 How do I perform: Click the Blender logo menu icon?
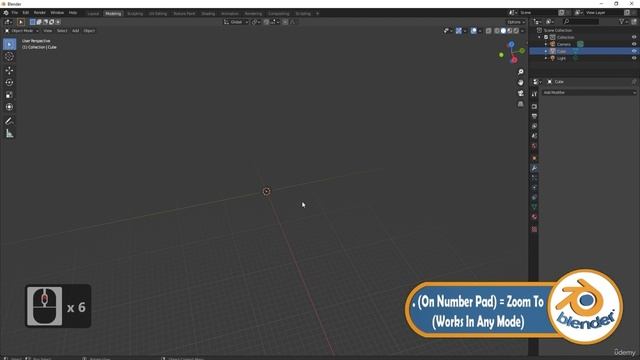point(6,13)
